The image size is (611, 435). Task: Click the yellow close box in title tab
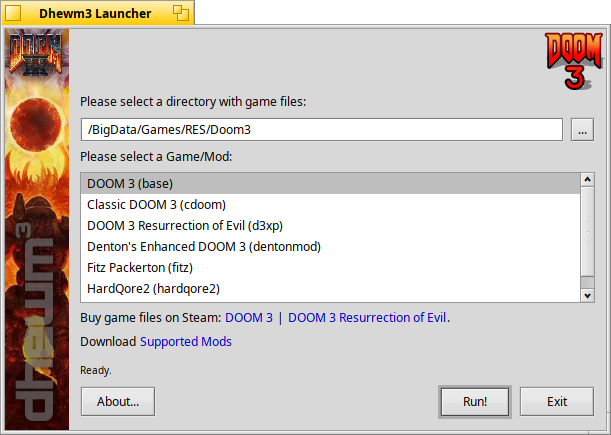tap(13, 13)
